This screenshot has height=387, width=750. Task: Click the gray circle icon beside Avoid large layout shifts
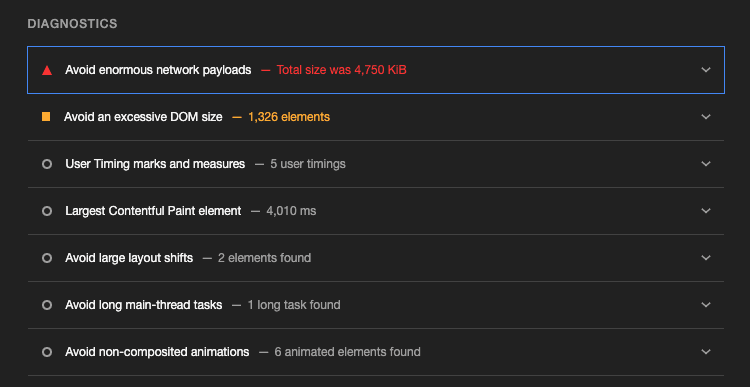click(x=47, y=258)
